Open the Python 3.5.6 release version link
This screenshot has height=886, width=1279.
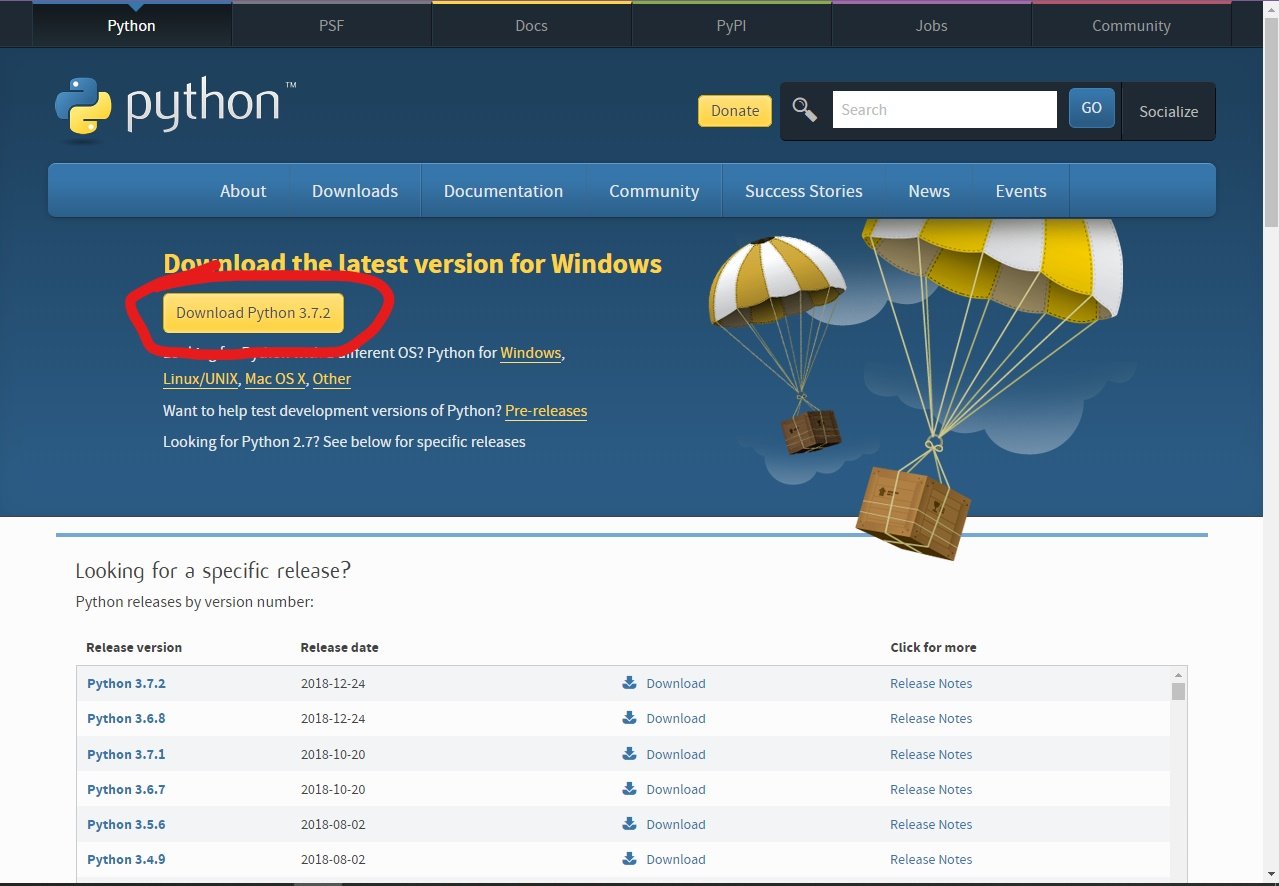pyautogui.click(x=126, y=824)
